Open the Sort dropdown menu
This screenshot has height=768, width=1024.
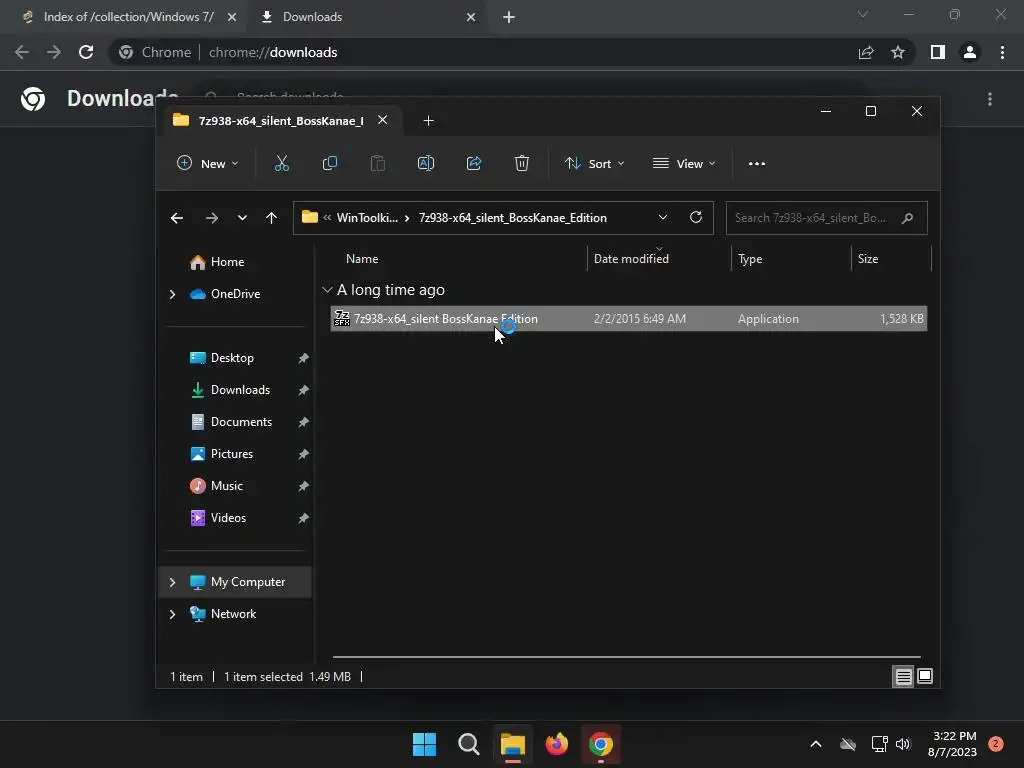coord(595,163)
